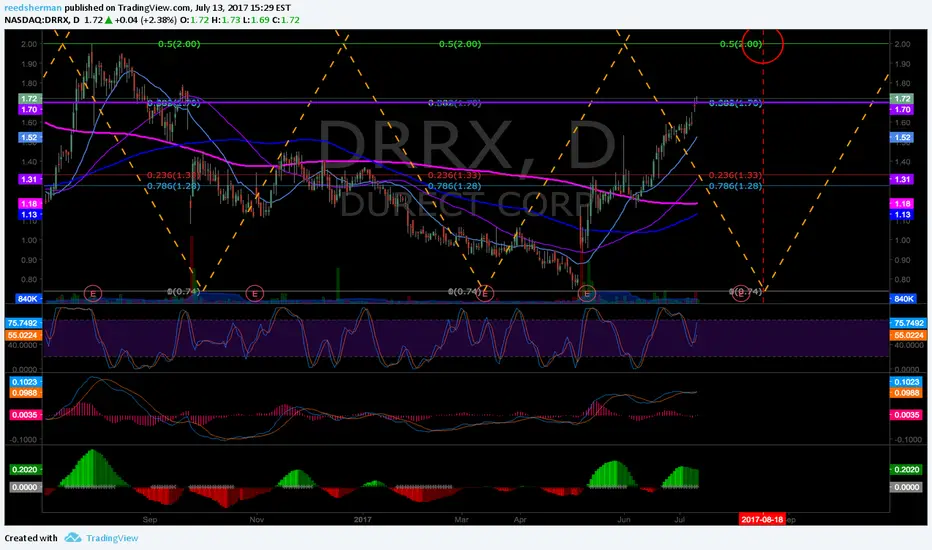
Task: Select the orange 0.0988 signal value on right axis
Action: 906,393
